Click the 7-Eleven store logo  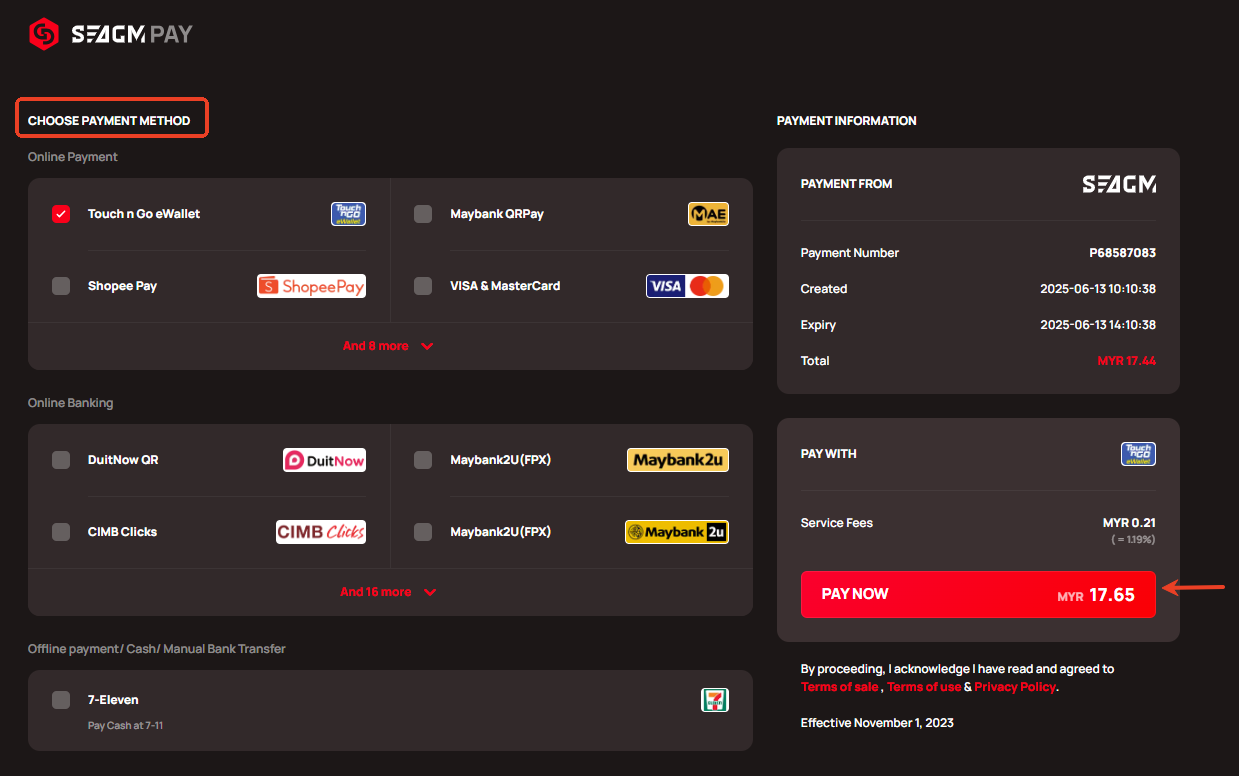[715, 700]
